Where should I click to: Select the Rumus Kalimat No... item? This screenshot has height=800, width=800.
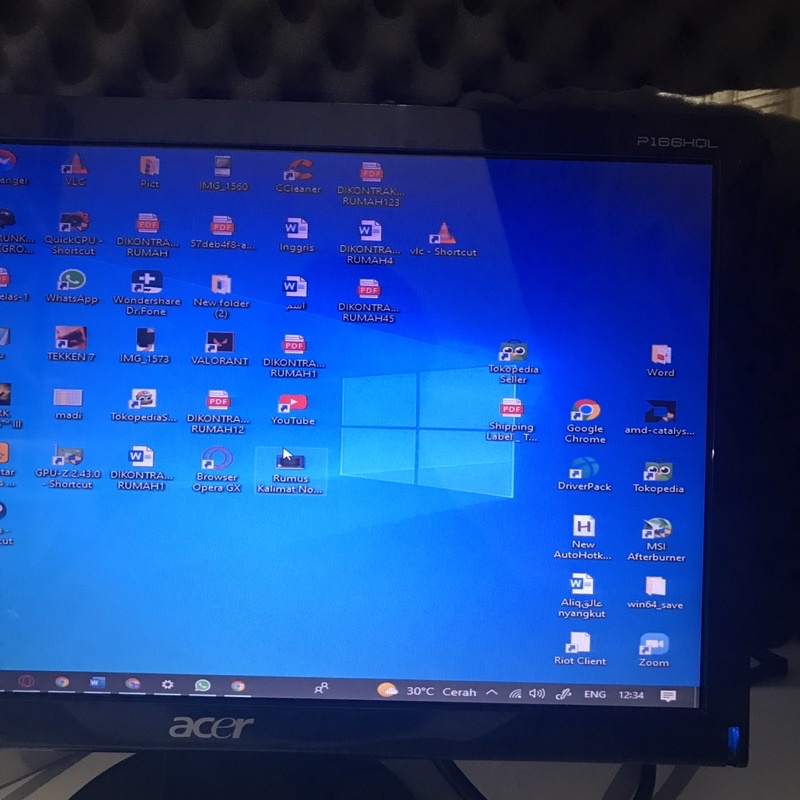click(290, 471)
